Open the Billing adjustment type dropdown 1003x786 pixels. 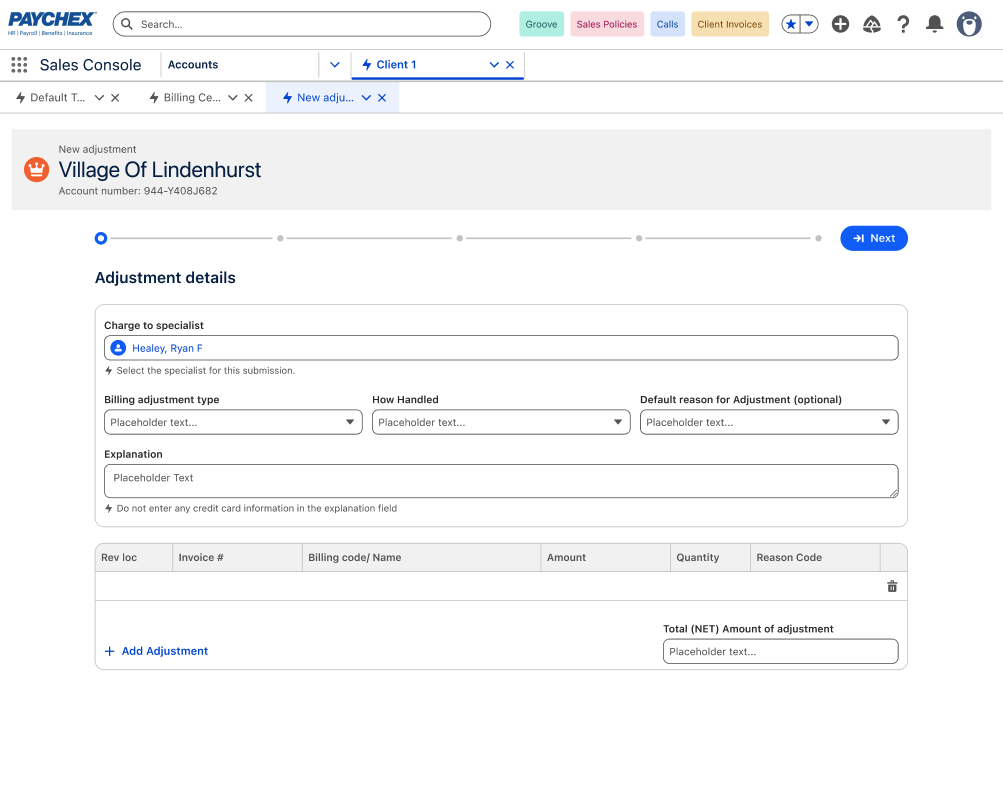(233, 422)
